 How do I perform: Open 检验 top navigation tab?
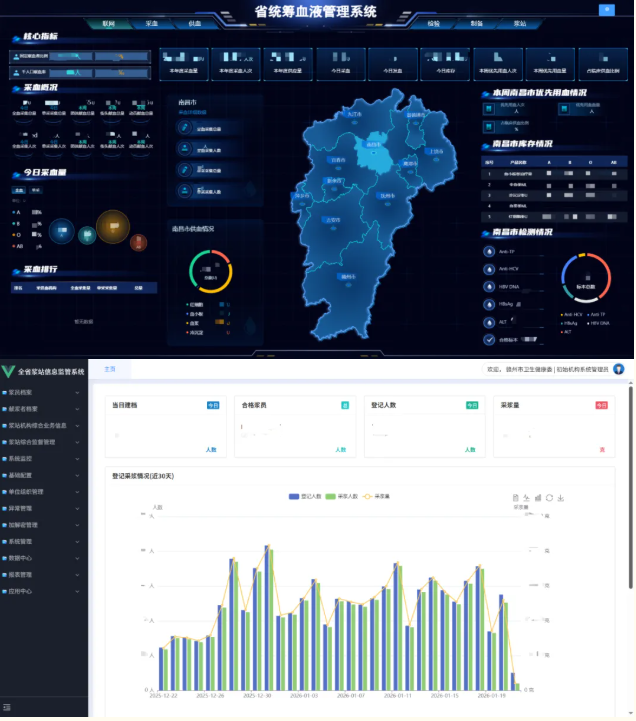click(433, 22)
